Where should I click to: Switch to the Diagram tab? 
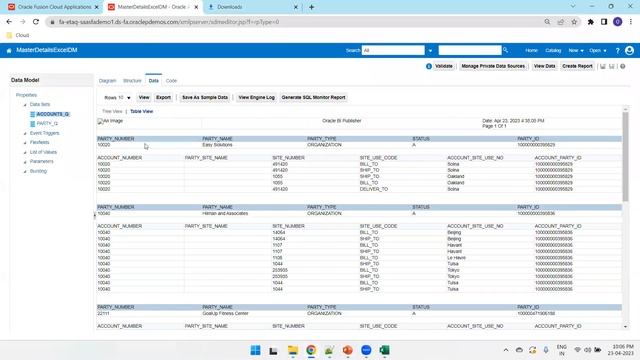(x=107, y=81)
